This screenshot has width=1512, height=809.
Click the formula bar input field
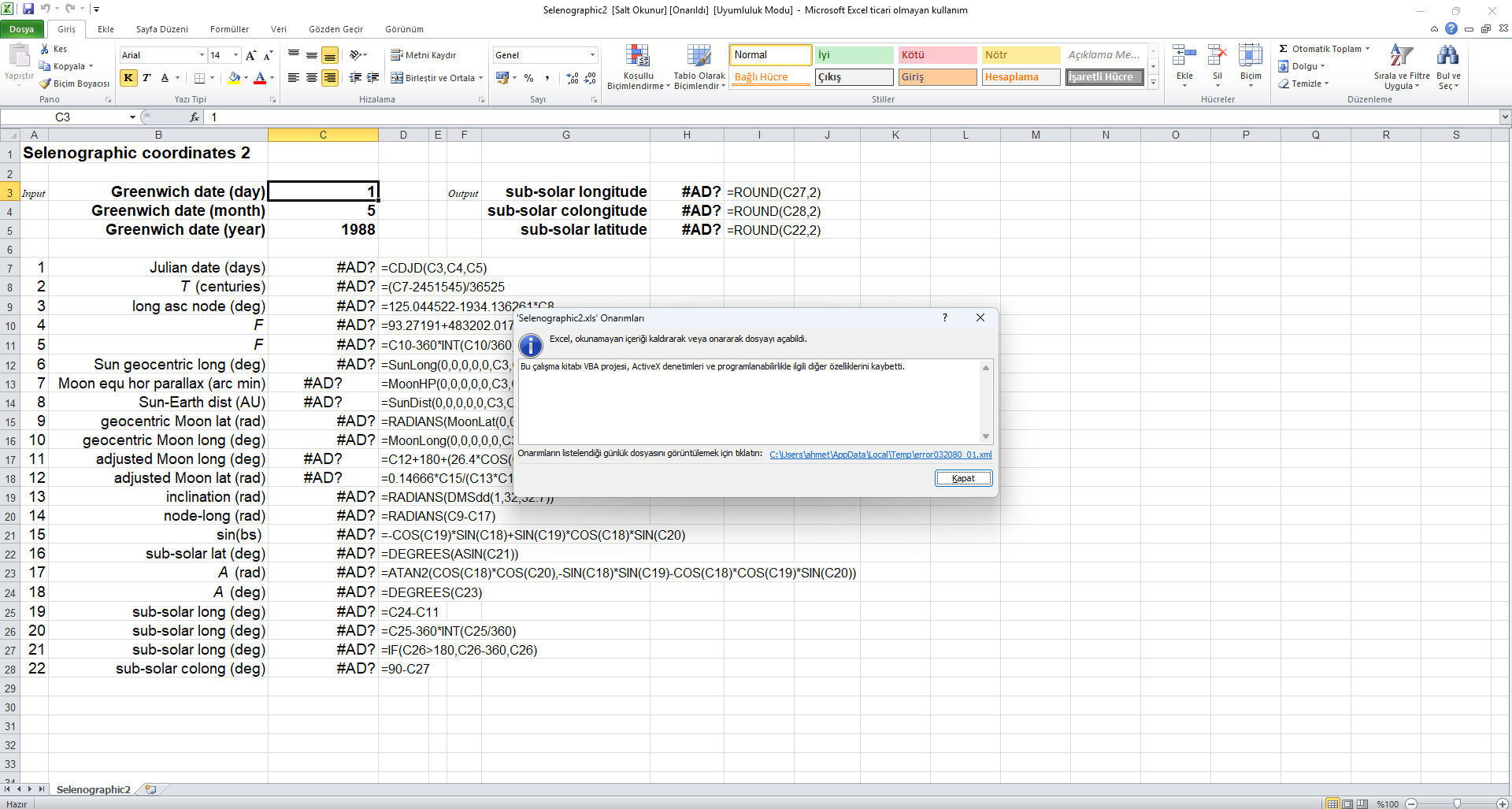[850, 117]
